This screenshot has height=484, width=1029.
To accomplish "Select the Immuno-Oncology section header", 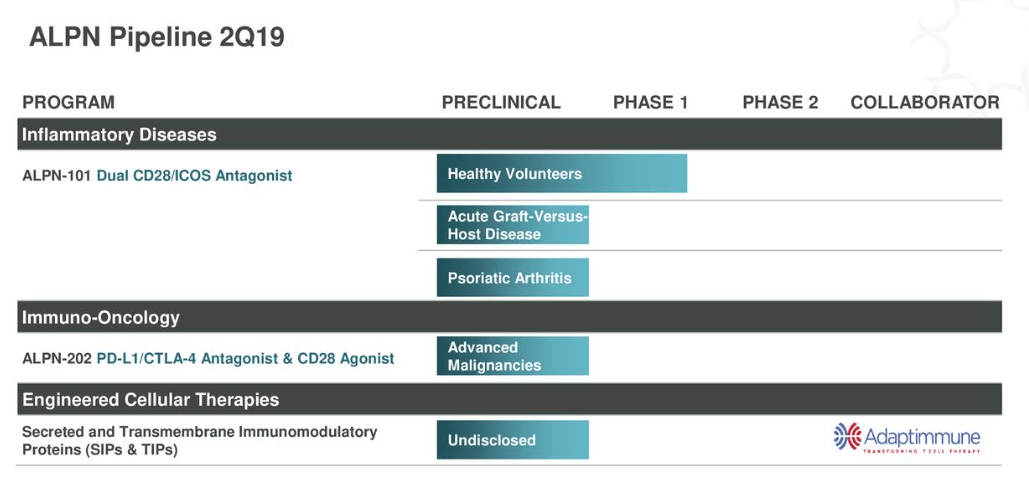I will [101, 317].
